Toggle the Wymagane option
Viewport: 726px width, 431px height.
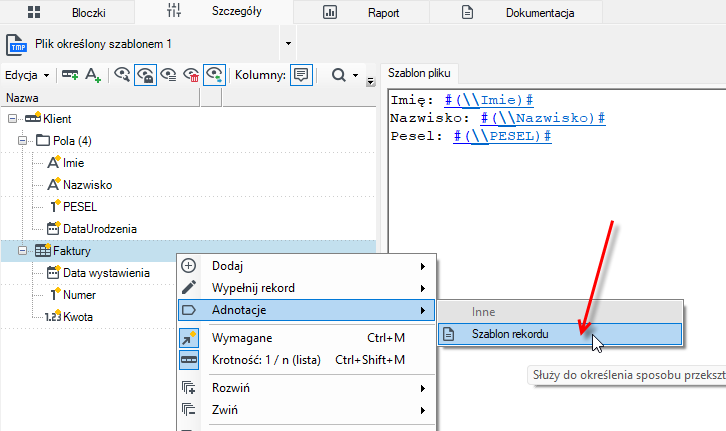click(x=307, y=338)
